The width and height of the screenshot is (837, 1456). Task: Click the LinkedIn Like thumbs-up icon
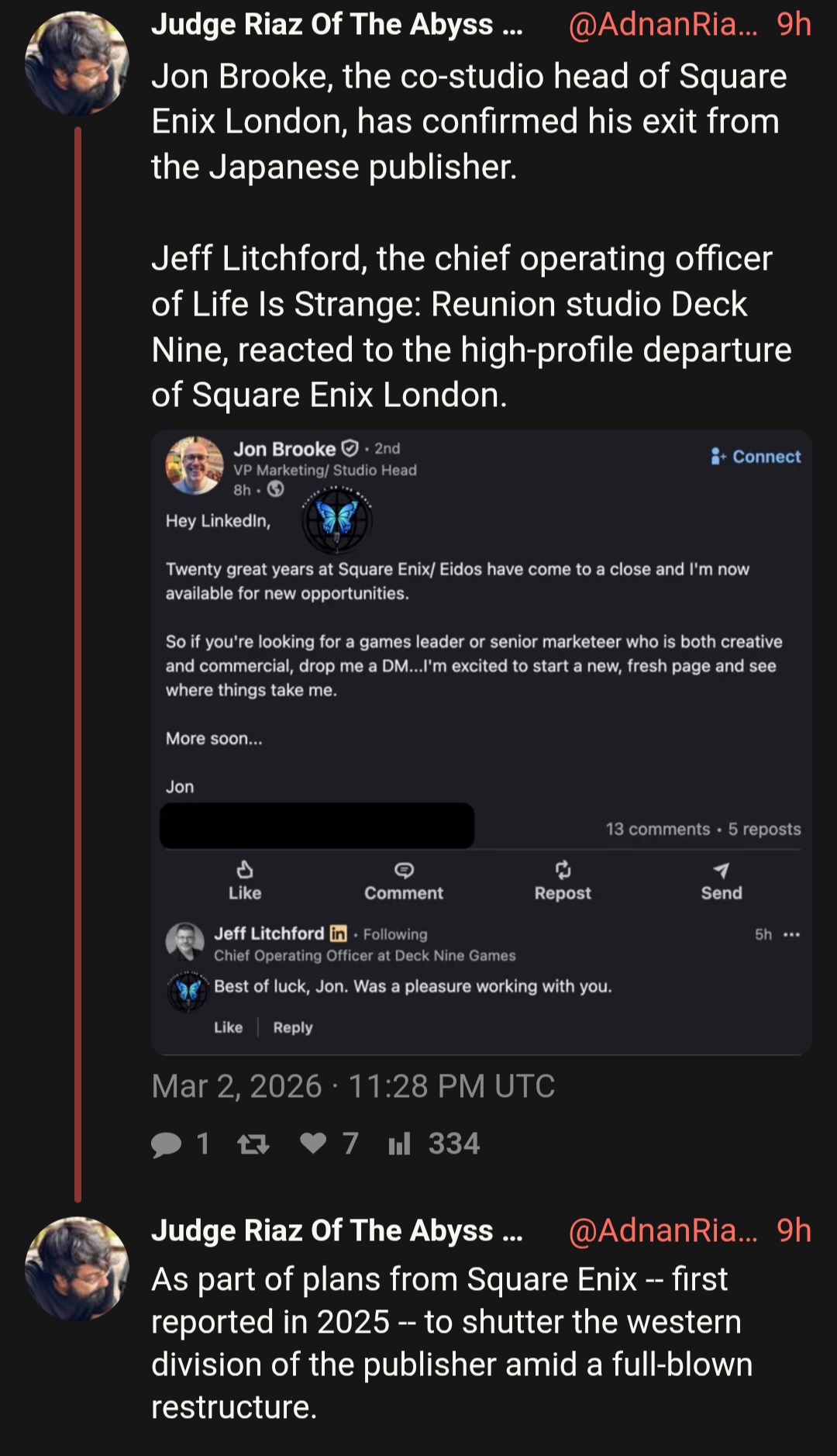click(x=245, y=870)
